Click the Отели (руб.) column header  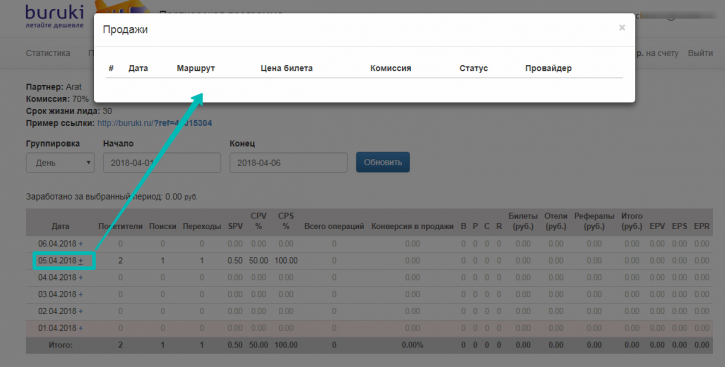(556, 221)
